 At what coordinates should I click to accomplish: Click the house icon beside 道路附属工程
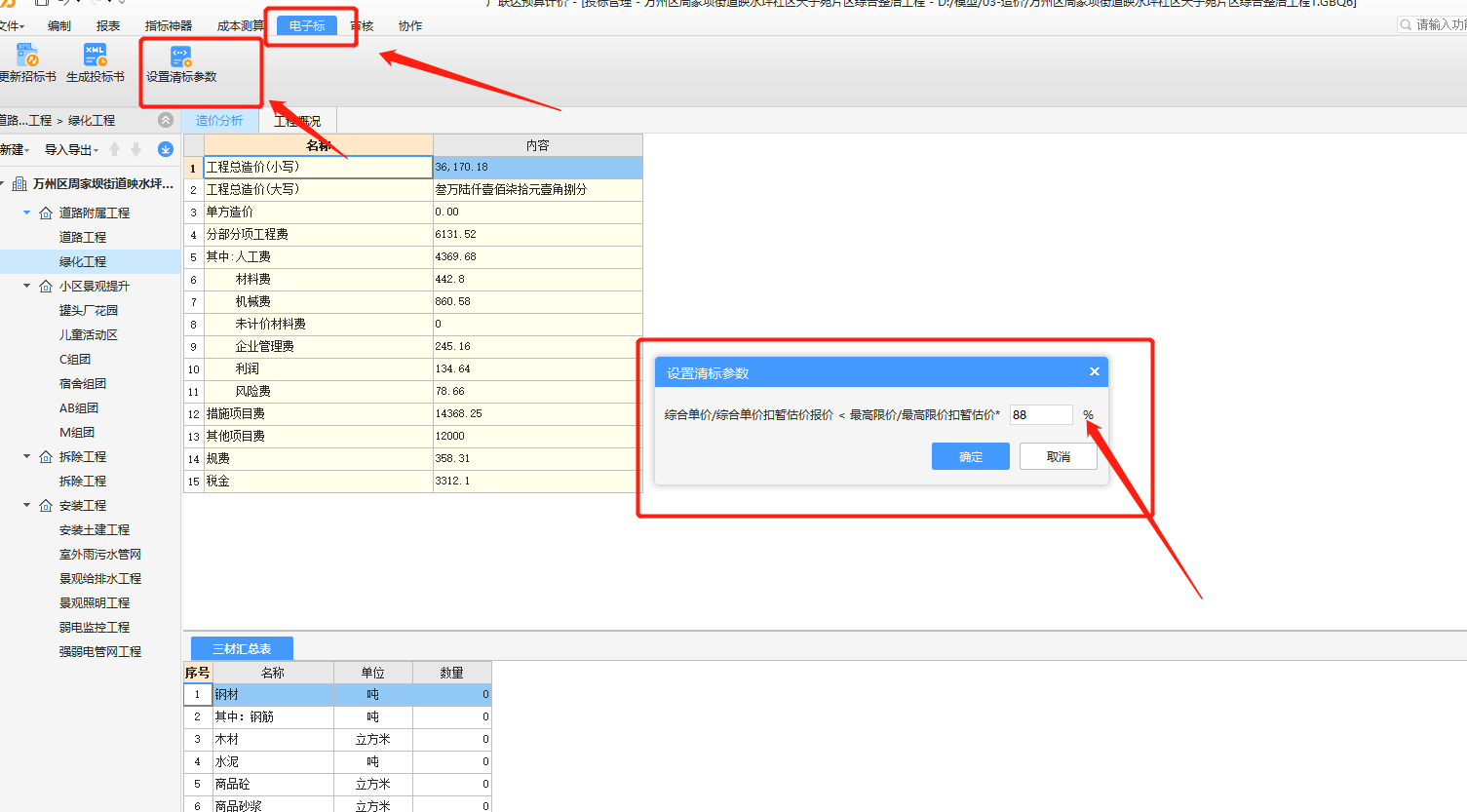(x=46, y=213)
